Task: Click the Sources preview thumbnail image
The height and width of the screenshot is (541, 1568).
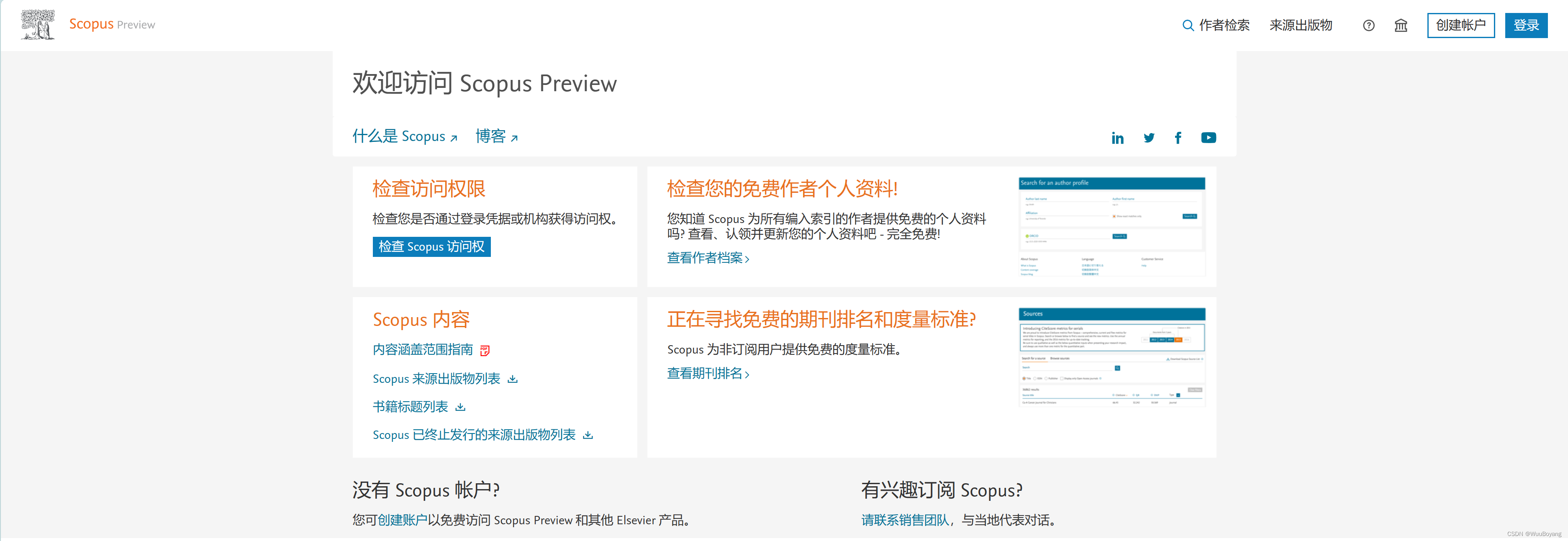Action: (x=1111, y=357)
